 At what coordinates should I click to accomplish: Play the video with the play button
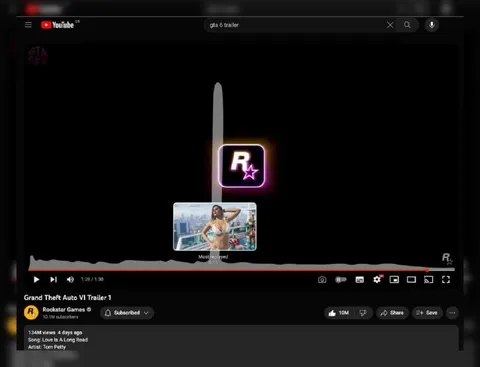(36, 279)
